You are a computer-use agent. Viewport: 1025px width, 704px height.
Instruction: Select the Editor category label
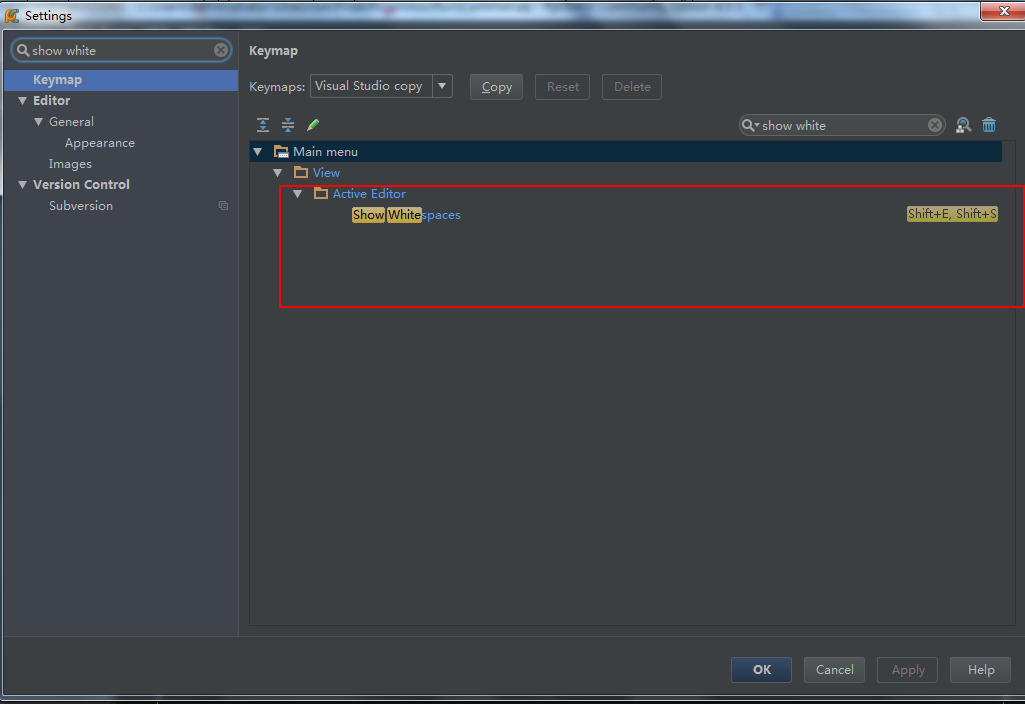pos(52,101)
